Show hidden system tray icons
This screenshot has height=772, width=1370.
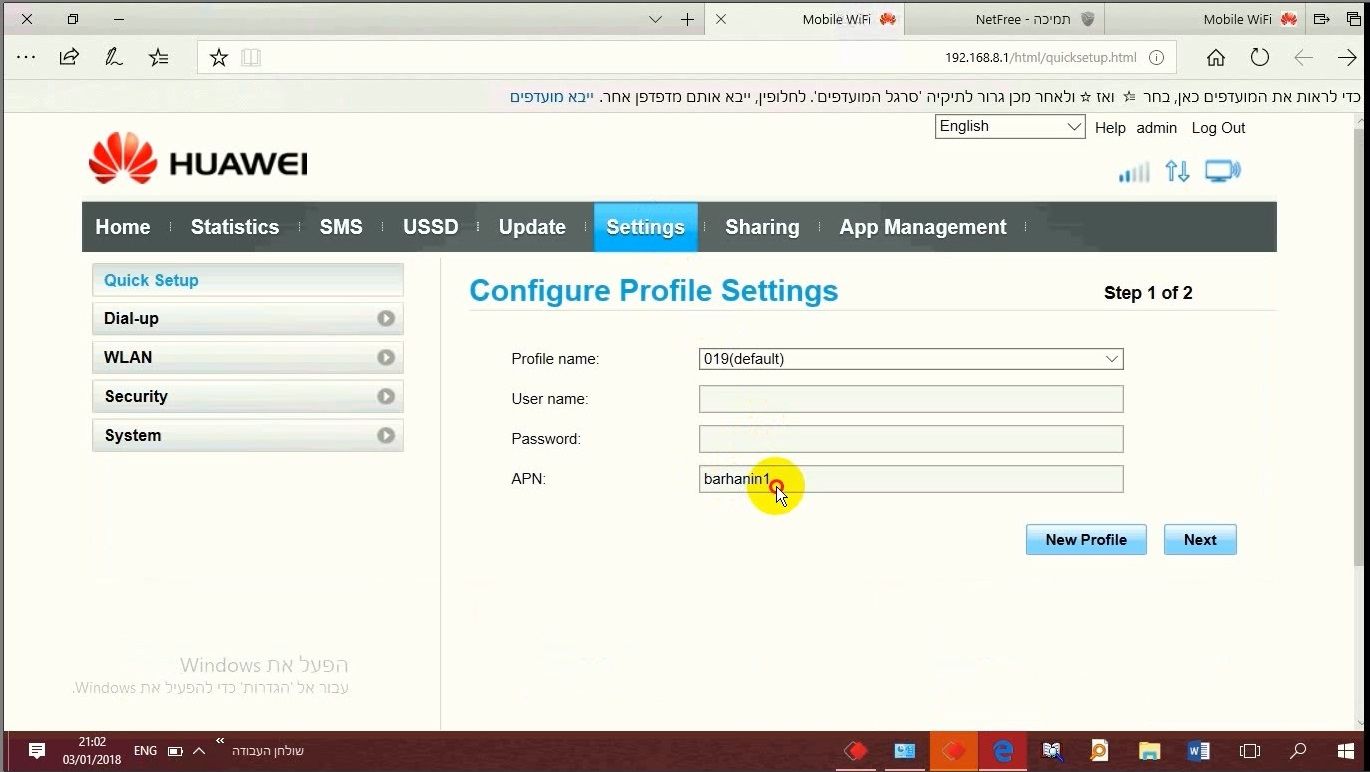pyautogui.click(x=198, y=751)
